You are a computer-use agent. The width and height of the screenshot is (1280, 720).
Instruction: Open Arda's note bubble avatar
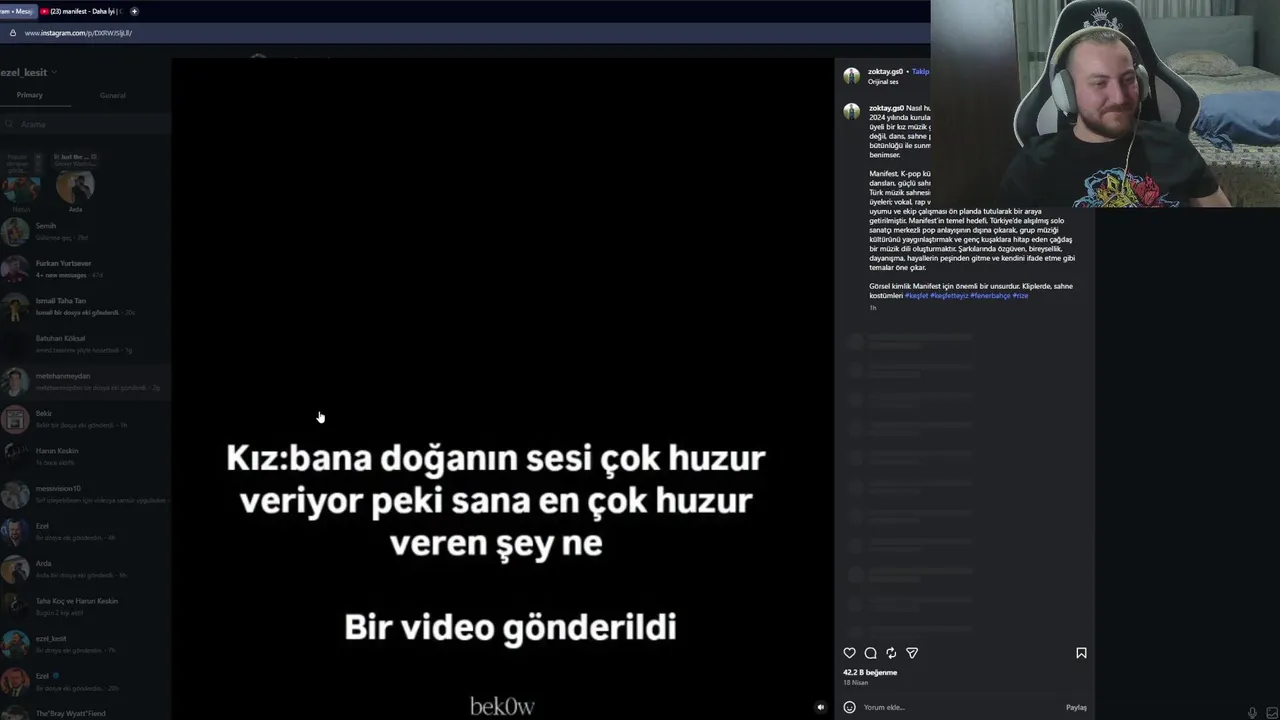[x=75, y=186]
